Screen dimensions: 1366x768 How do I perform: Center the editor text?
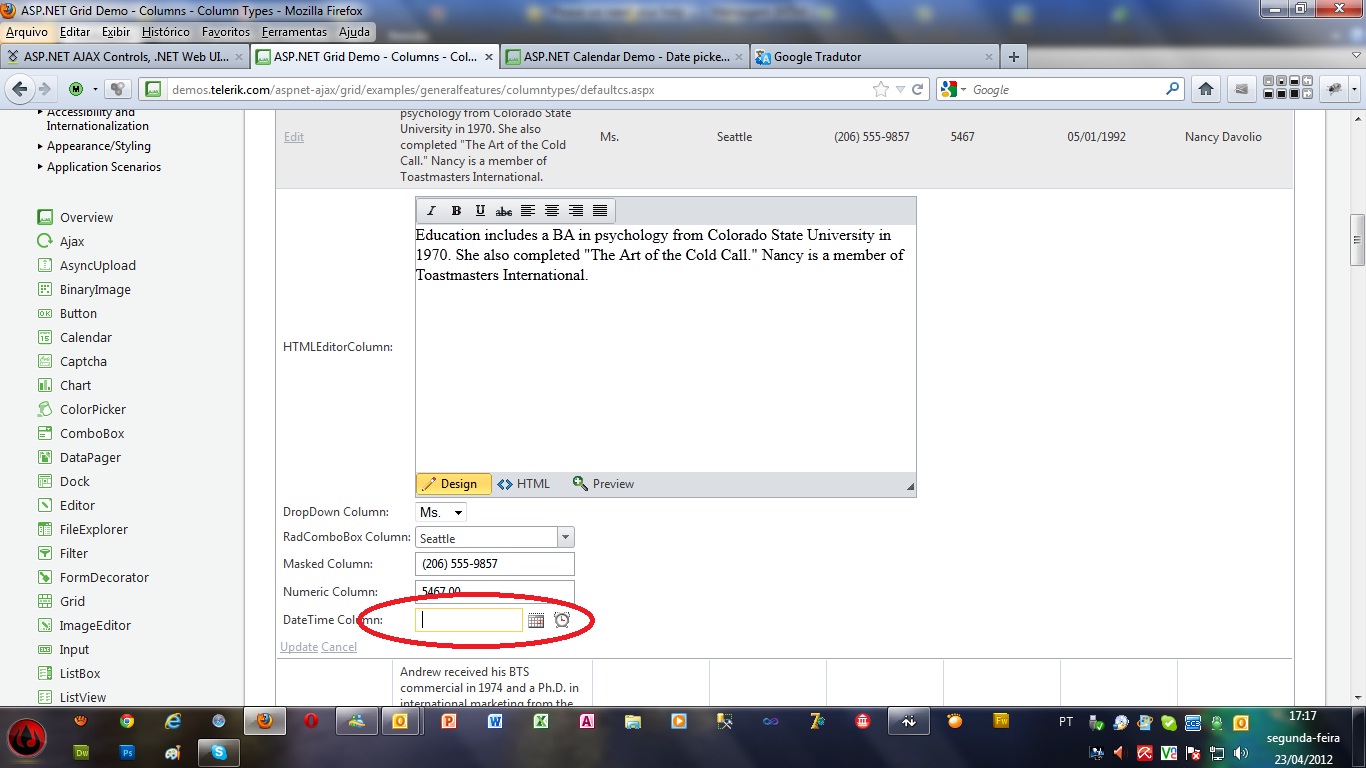click(552, 210)
